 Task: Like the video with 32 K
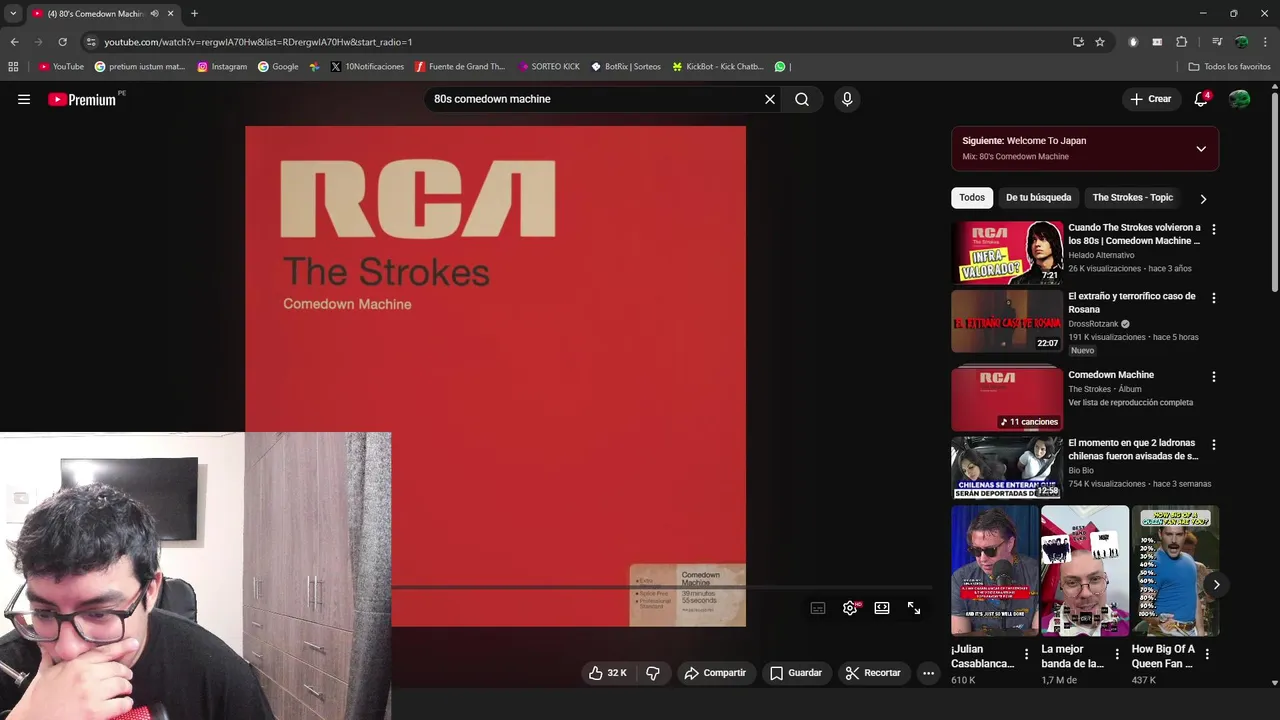(607, 673)
